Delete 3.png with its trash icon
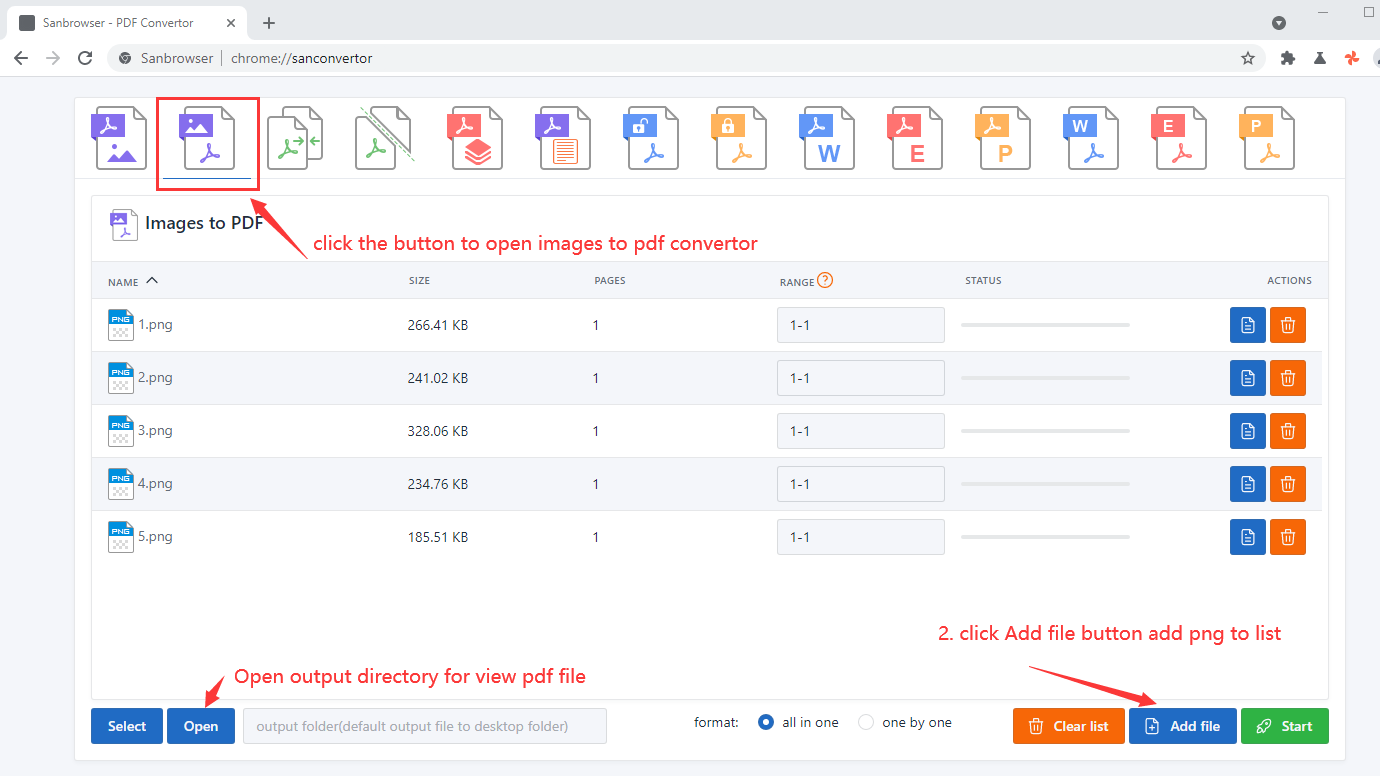 tap(1287, 430)
